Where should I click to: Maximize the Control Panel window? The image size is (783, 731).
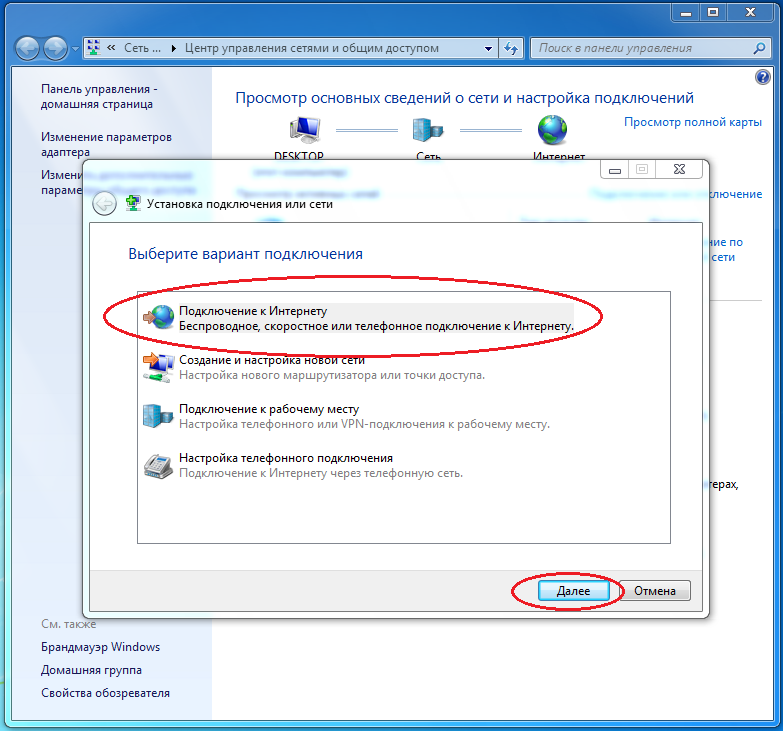[x=713, y=12]
